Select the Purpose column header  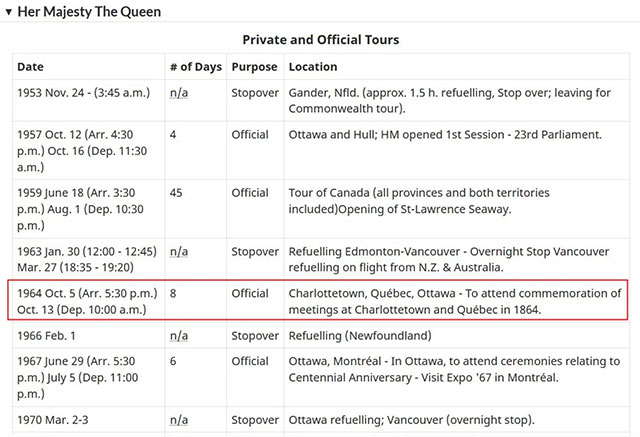255,67
